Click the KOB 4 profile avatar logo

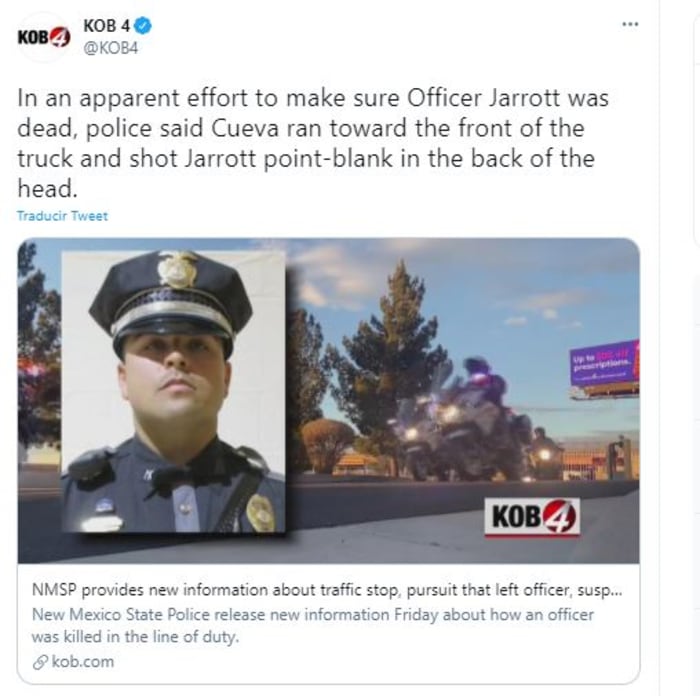(x=44, y=37)
